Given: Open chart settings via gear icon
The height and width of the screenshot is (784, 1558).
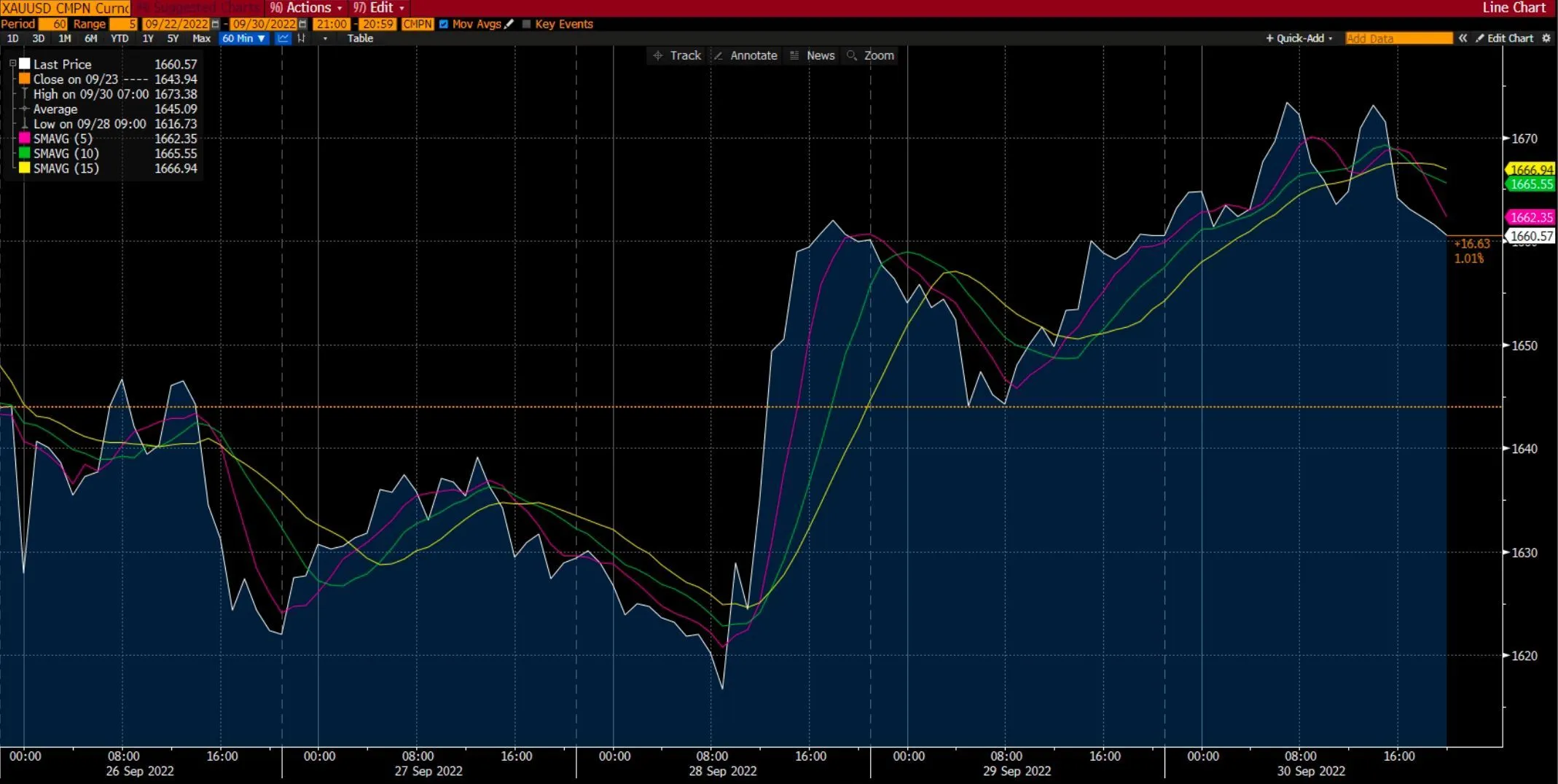Looking at the screenshot, I should [1547, 38].
